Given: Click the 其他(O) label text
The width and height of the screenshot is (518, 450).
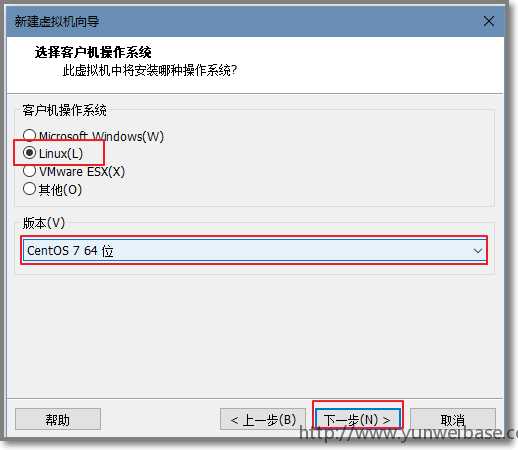Looking at the screenshot, I should (60, 190).
